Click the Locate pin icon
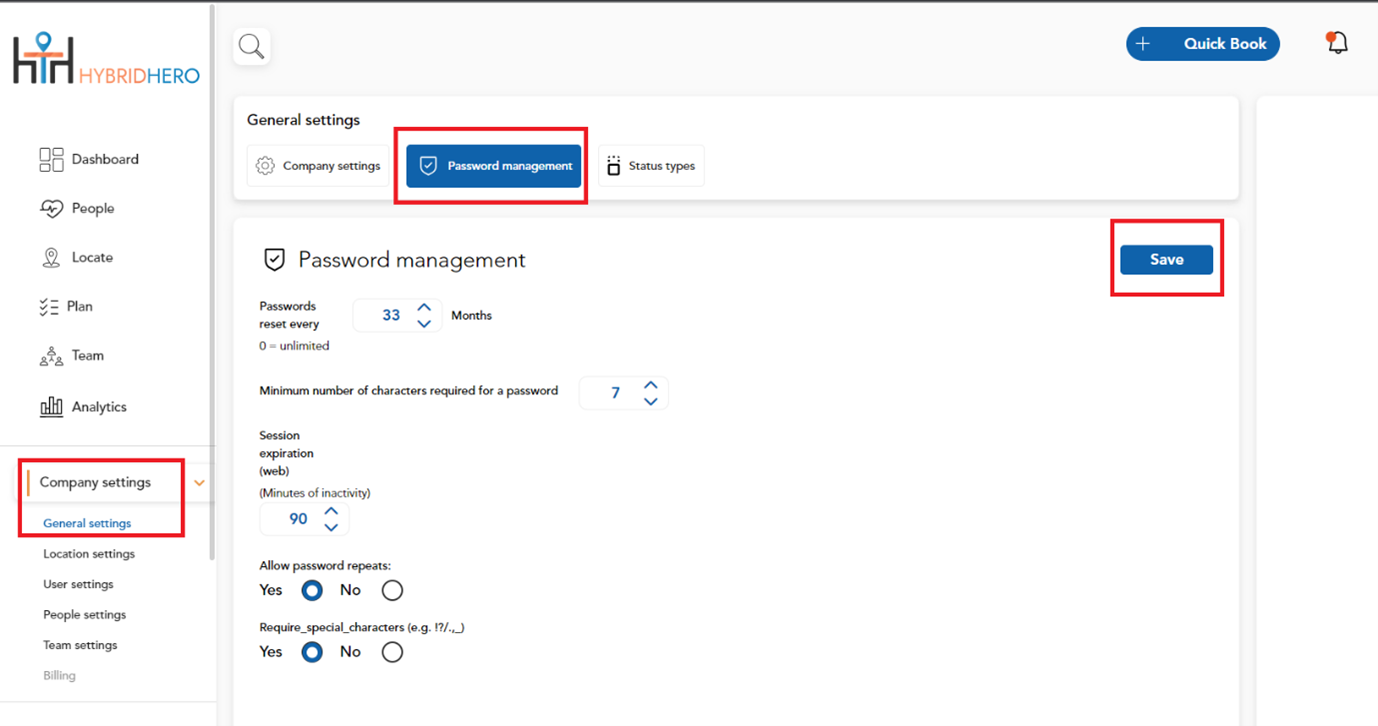Image resolution: width=1378 pixels, height=726 pixels. pyautogui.click(x=51, y=257)
